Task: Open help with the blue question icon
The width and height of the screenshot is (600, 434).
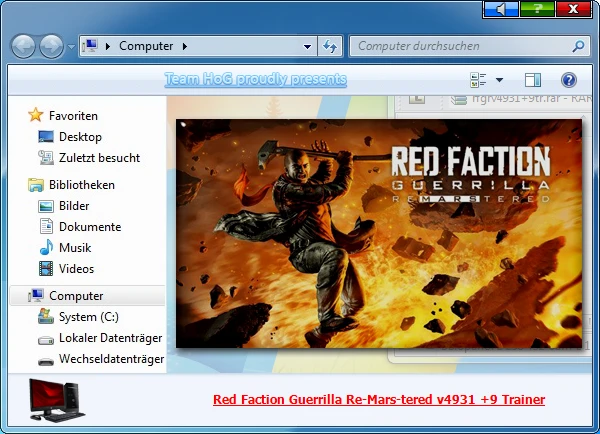Action: pos(569,80)
